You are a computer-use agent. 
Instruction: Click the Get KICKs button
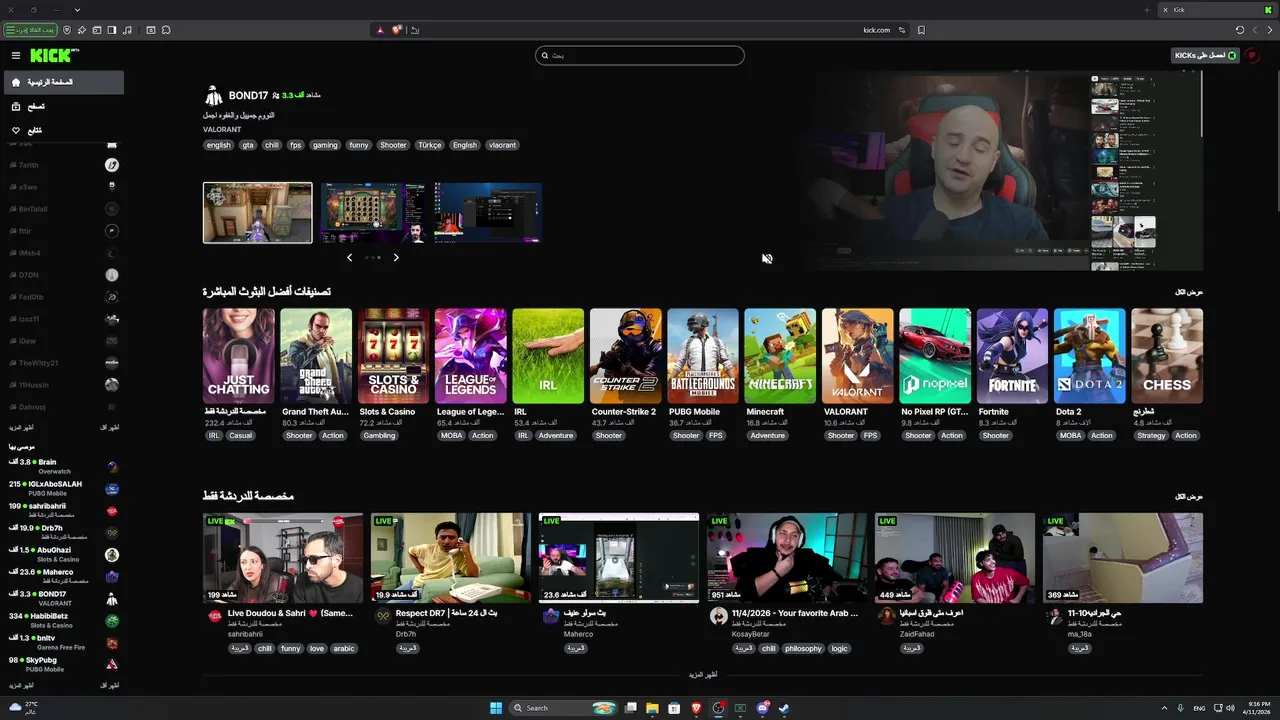(x=1205, y=55)
